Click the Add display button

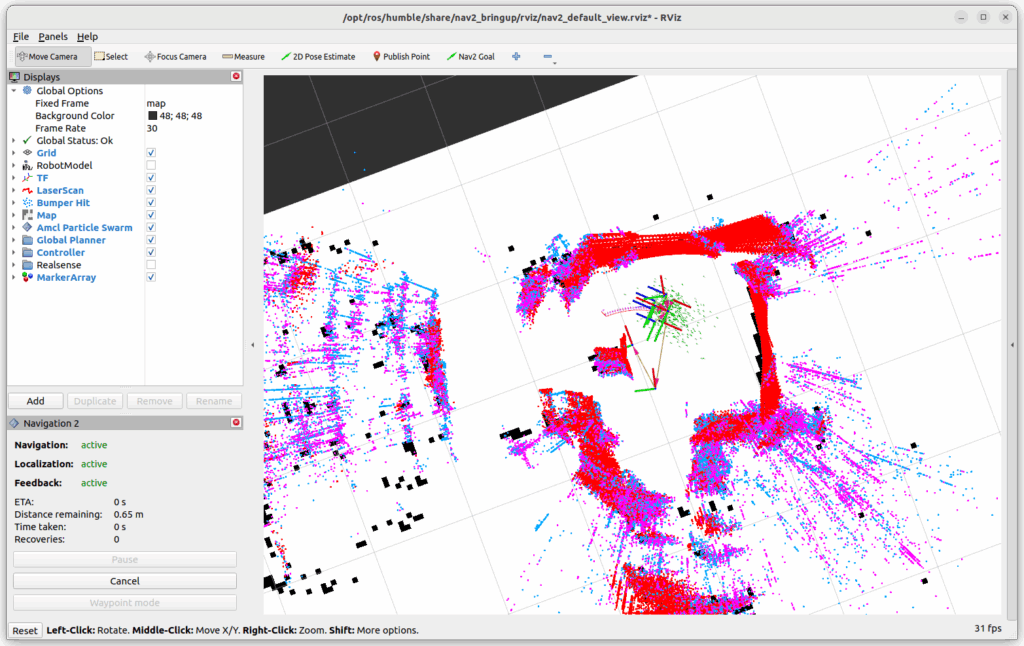click(35, 401)
